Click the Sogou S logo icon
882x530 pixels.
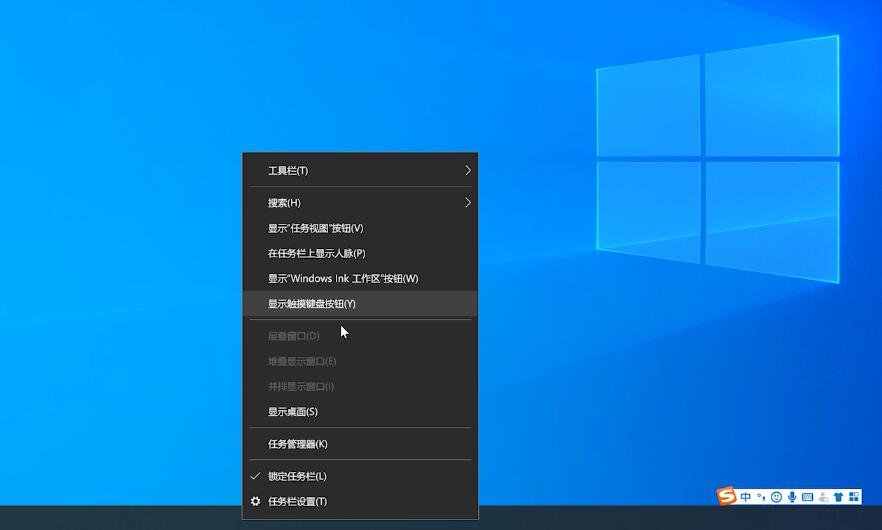pyautogui.click(x=726, y=496)
